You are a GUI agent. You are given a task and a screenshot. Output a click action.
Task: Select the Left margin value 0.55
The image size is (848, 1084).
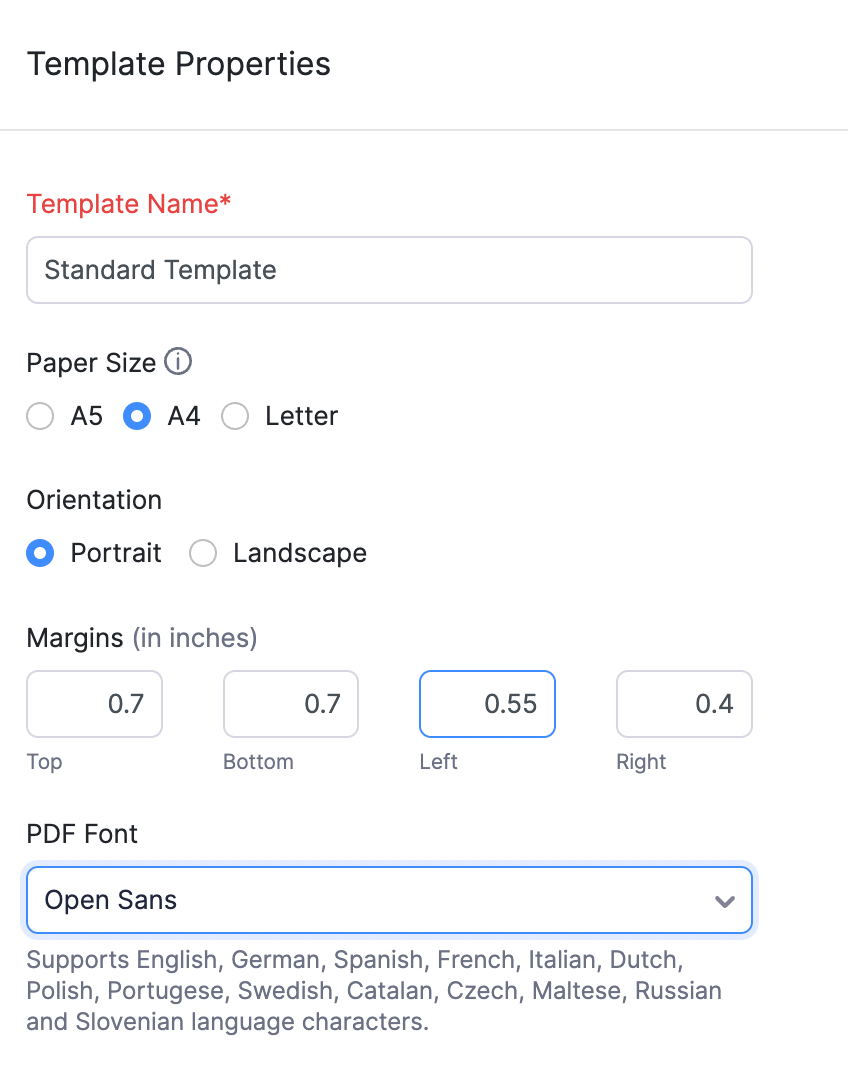[x=487, y=704]
